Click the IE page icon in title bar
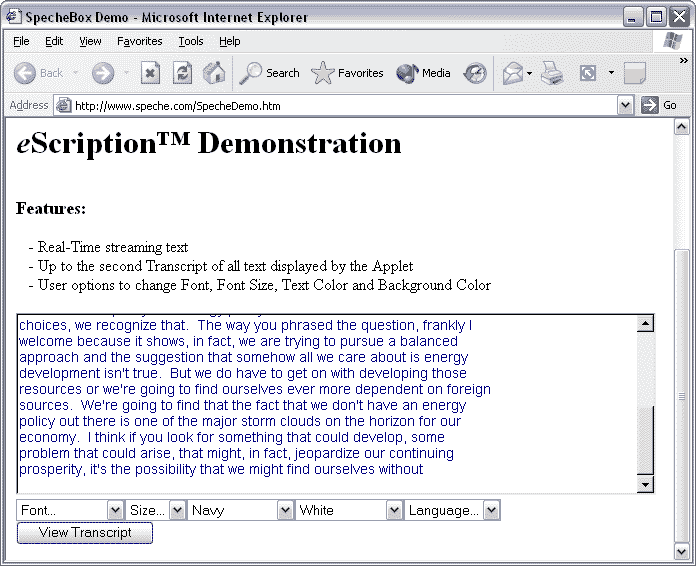 click(13, 17)
